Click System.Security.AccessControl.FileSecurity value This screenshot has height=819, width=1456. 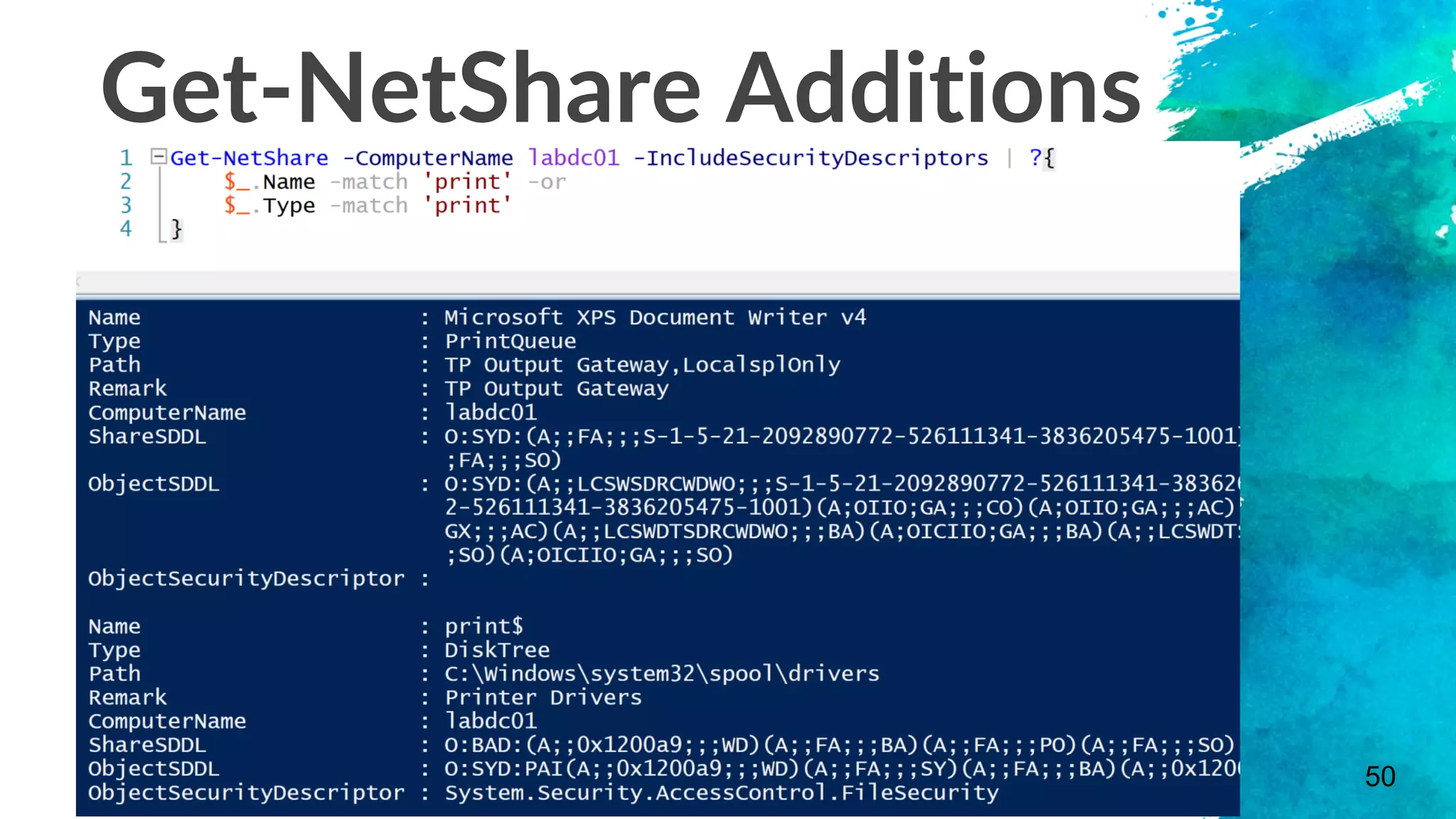722,793
